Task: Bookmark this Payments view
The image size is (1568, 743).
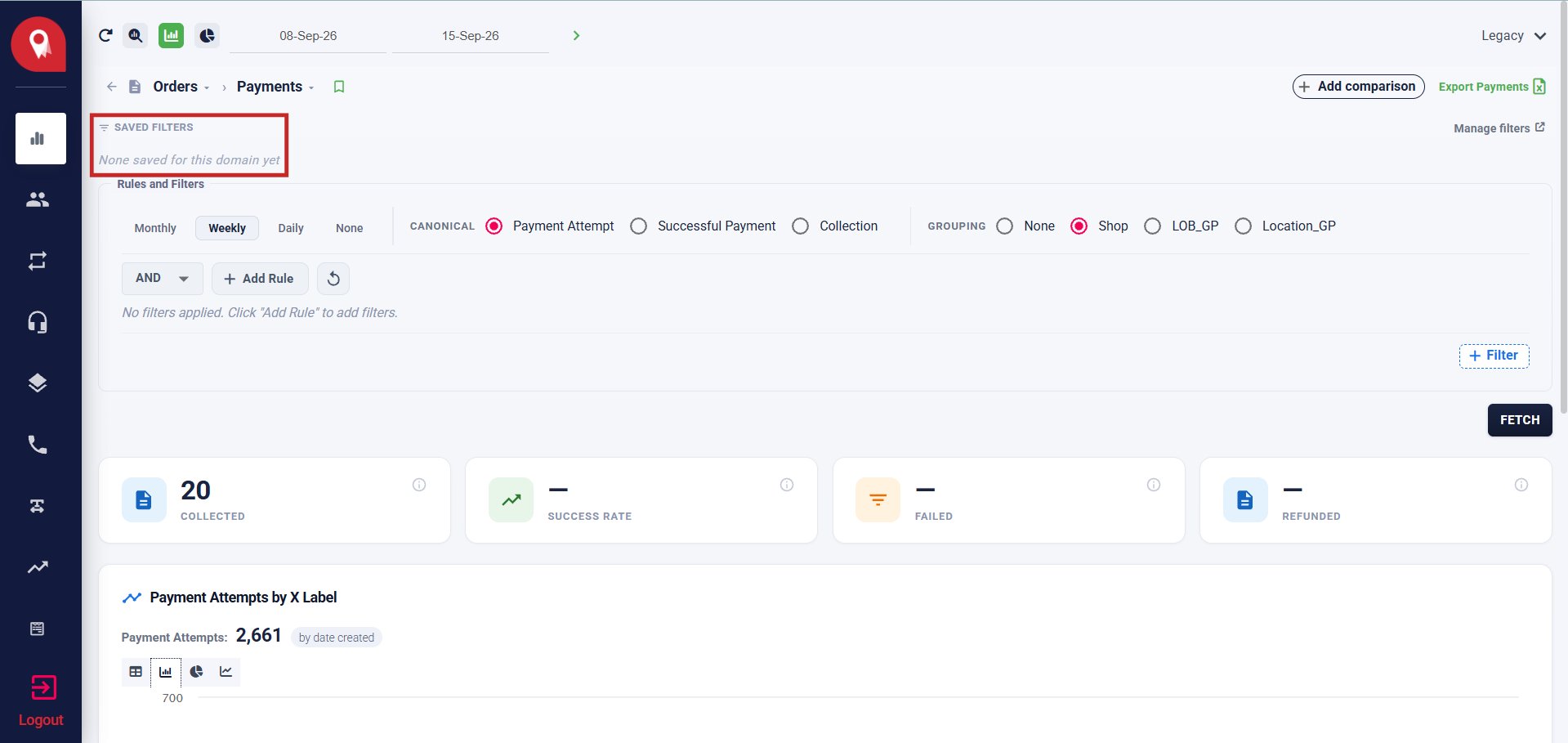Action: pyautogui.click(x=339, y=87)
